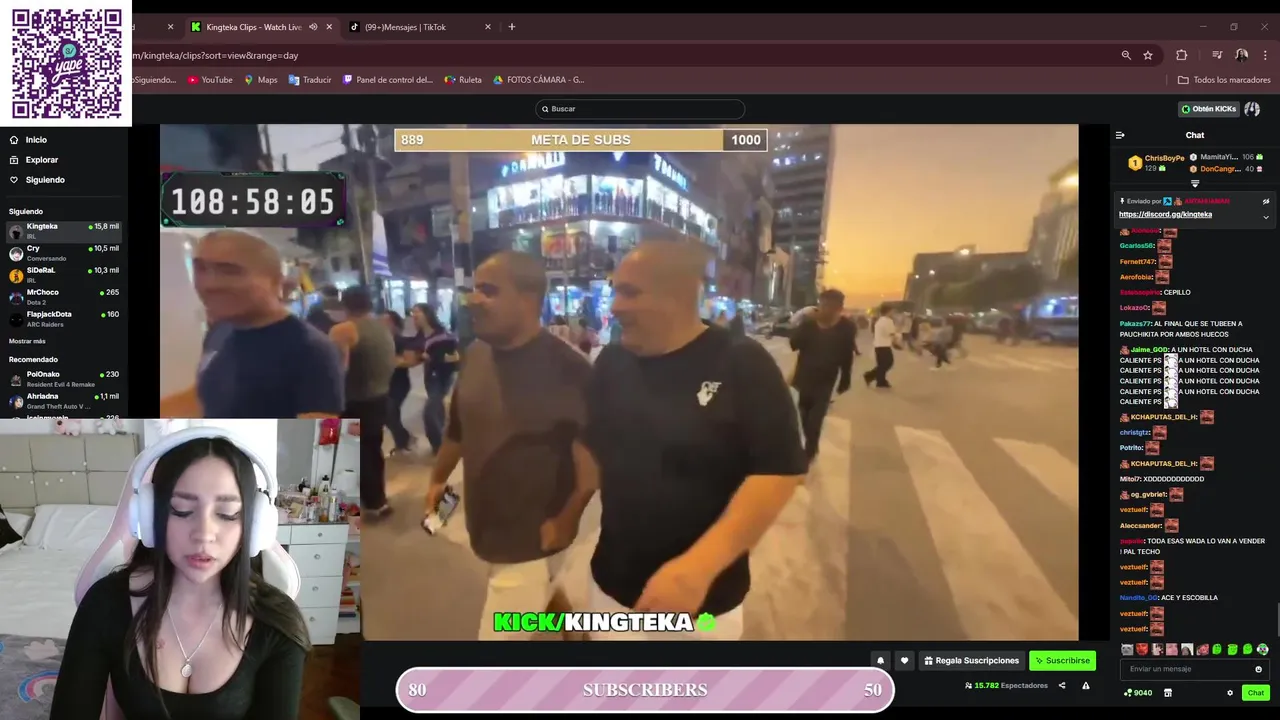Bookmark this page with star icon
The width and height of the screenshot is (1280, 720).
(1148, 55)
